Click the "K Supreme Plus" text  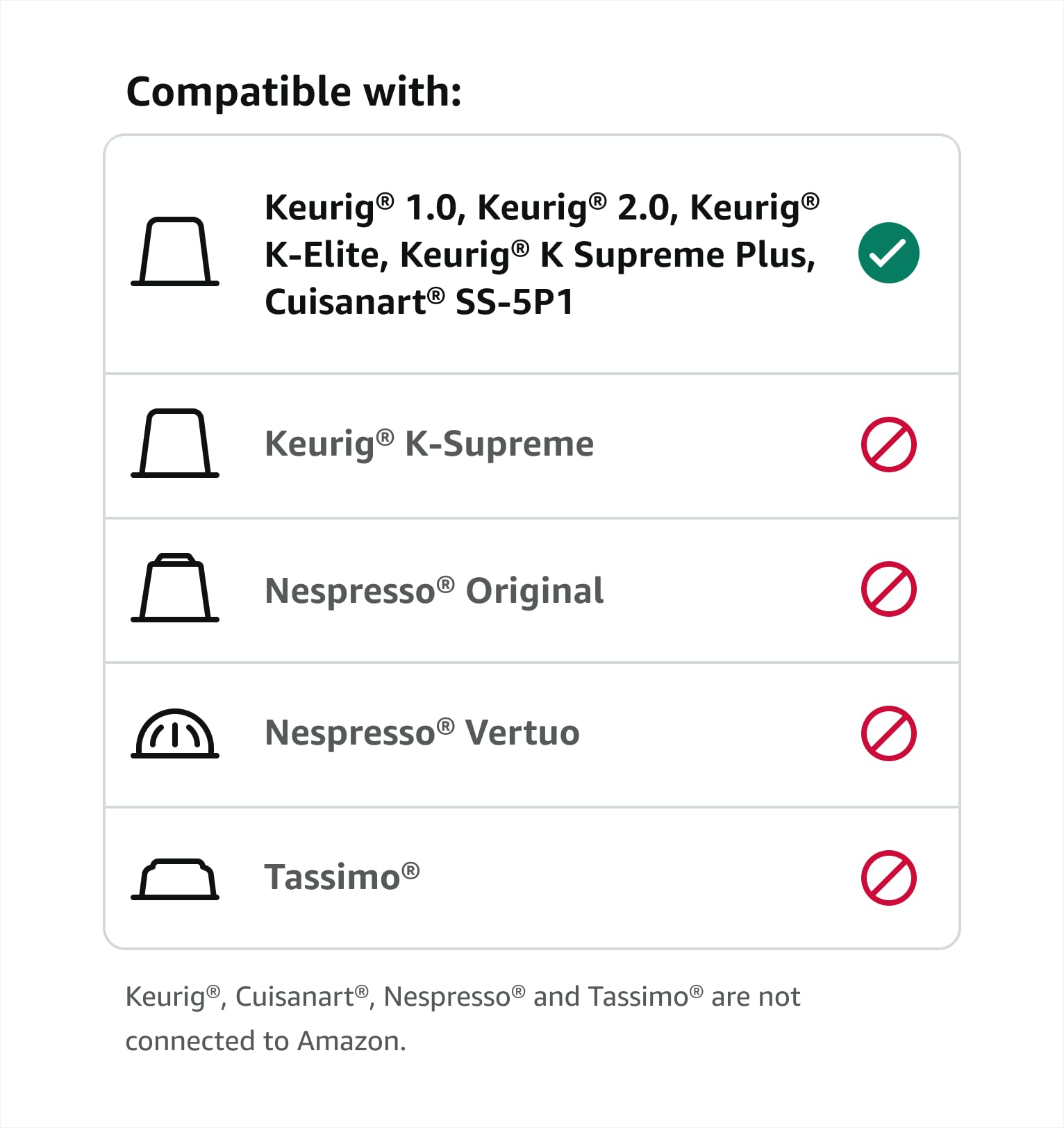click(x=677, y=255)
